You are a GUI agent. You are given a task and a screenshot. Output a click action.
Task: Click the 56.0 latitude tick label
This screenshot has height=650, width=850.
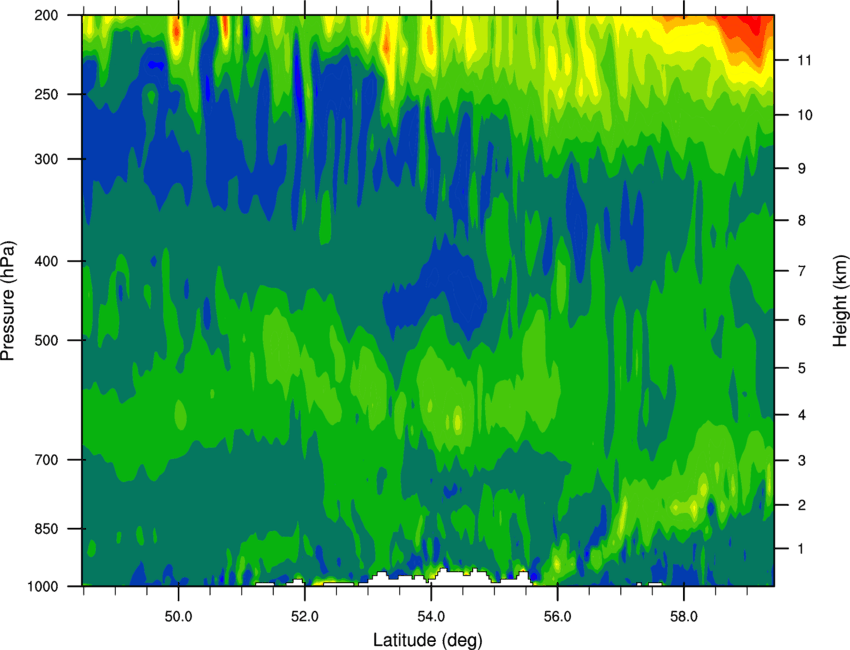558,617
